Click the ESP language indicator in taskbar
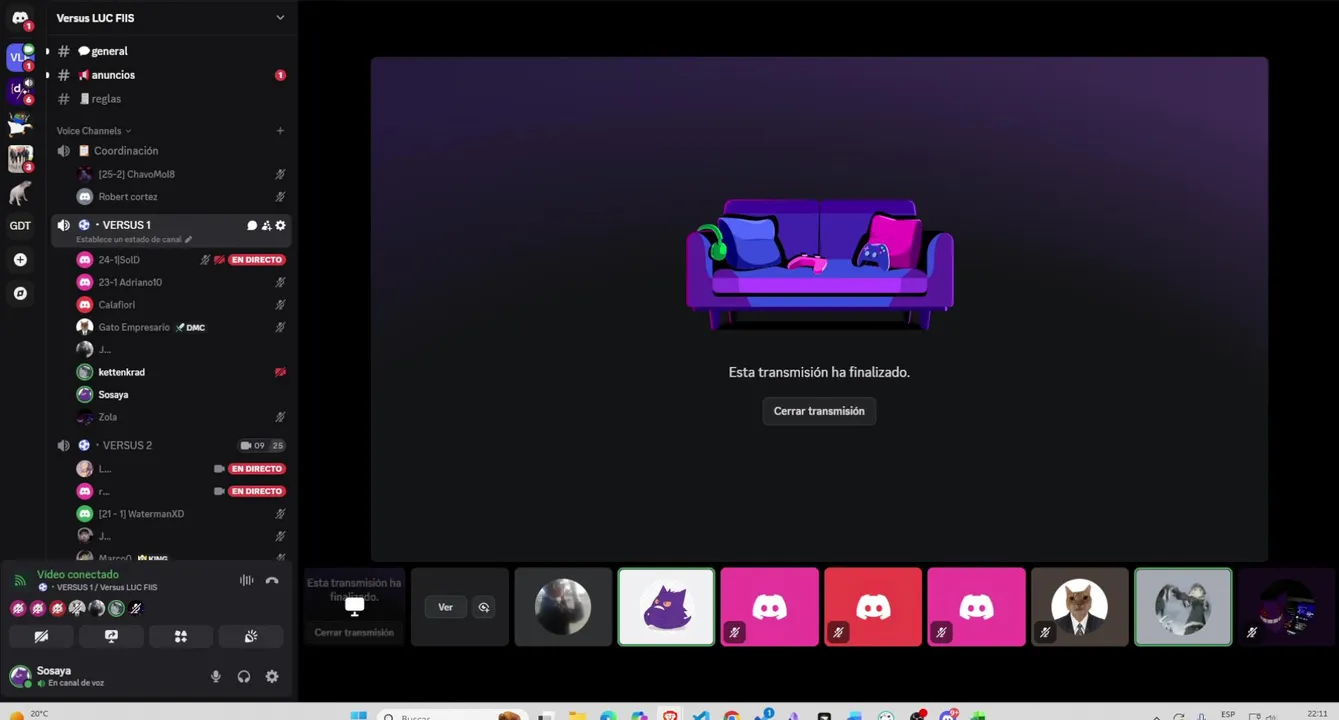The image size is (1339, 720). (x=1228, y=714)
